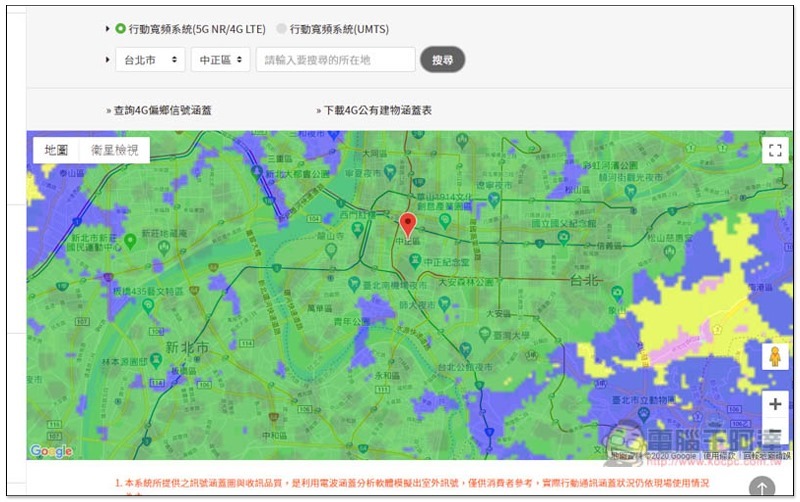Viewport: 800px width, 502px height.
Task: Open 查詢4G偏鄉信號涵蓋 link
Action: (x=162, y=110)
